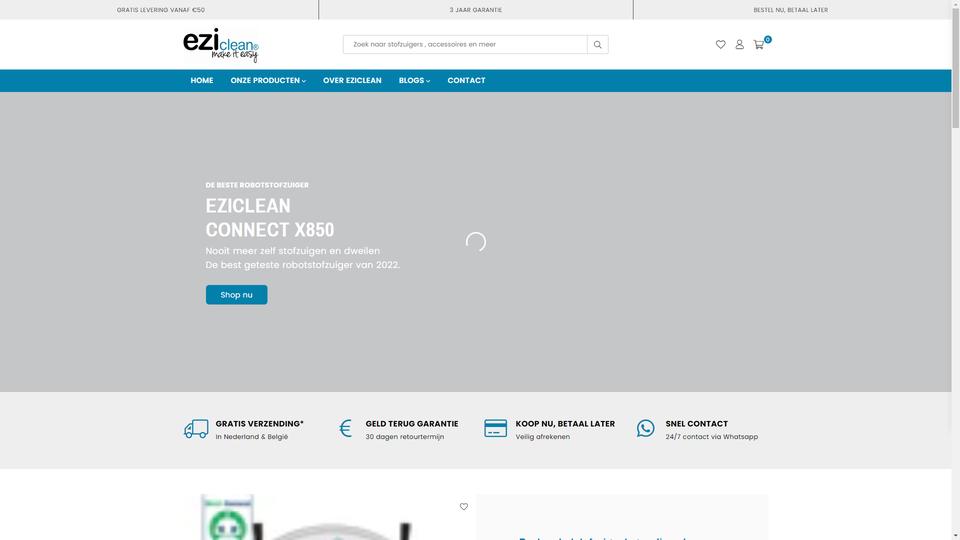Click '3 jaar garantie' top bar text
This screenshot has height=540, width=960.
(x=476, y=10)
